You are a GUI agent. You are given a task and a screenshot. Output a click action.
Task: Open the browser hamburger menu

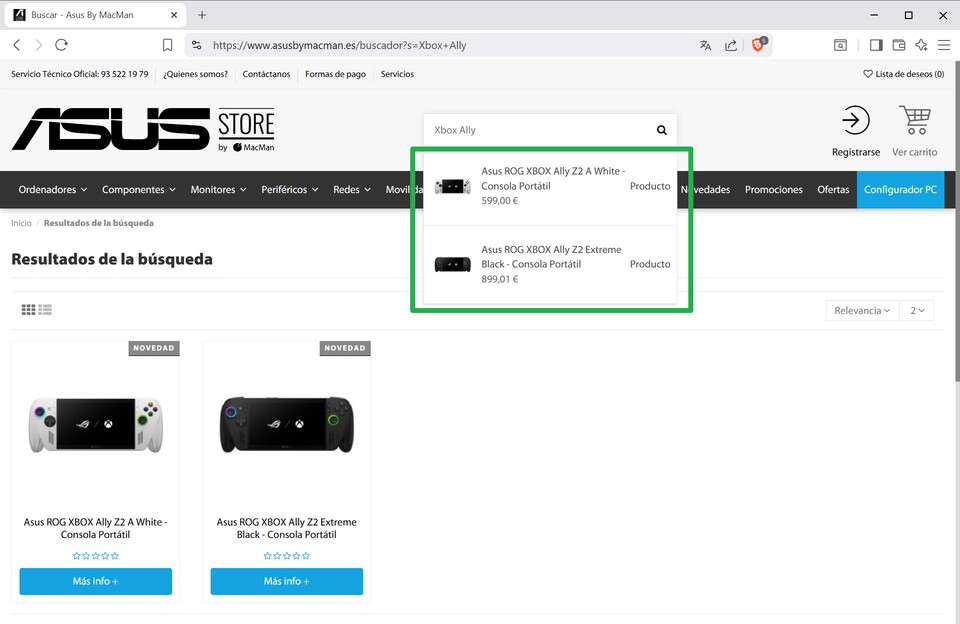[x=944, y=45]
